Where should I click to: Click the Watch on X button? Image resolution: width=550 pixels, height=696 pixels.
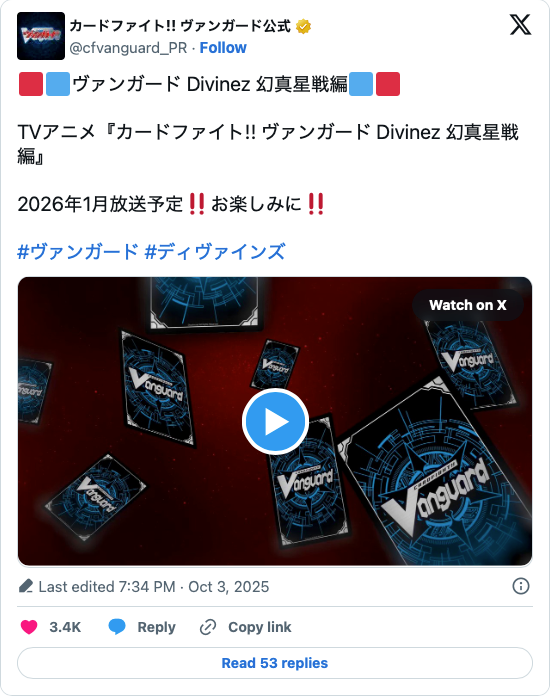click(x=467, y=305)
